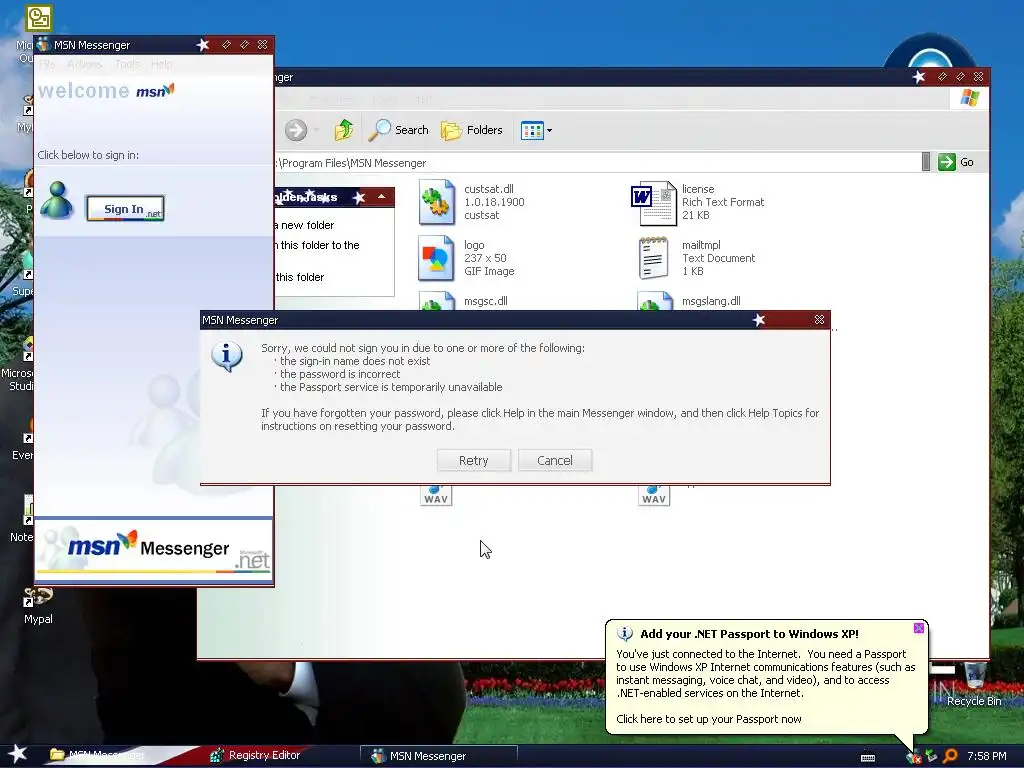Click the green buddy icon beside Sign In

point(56,200)
